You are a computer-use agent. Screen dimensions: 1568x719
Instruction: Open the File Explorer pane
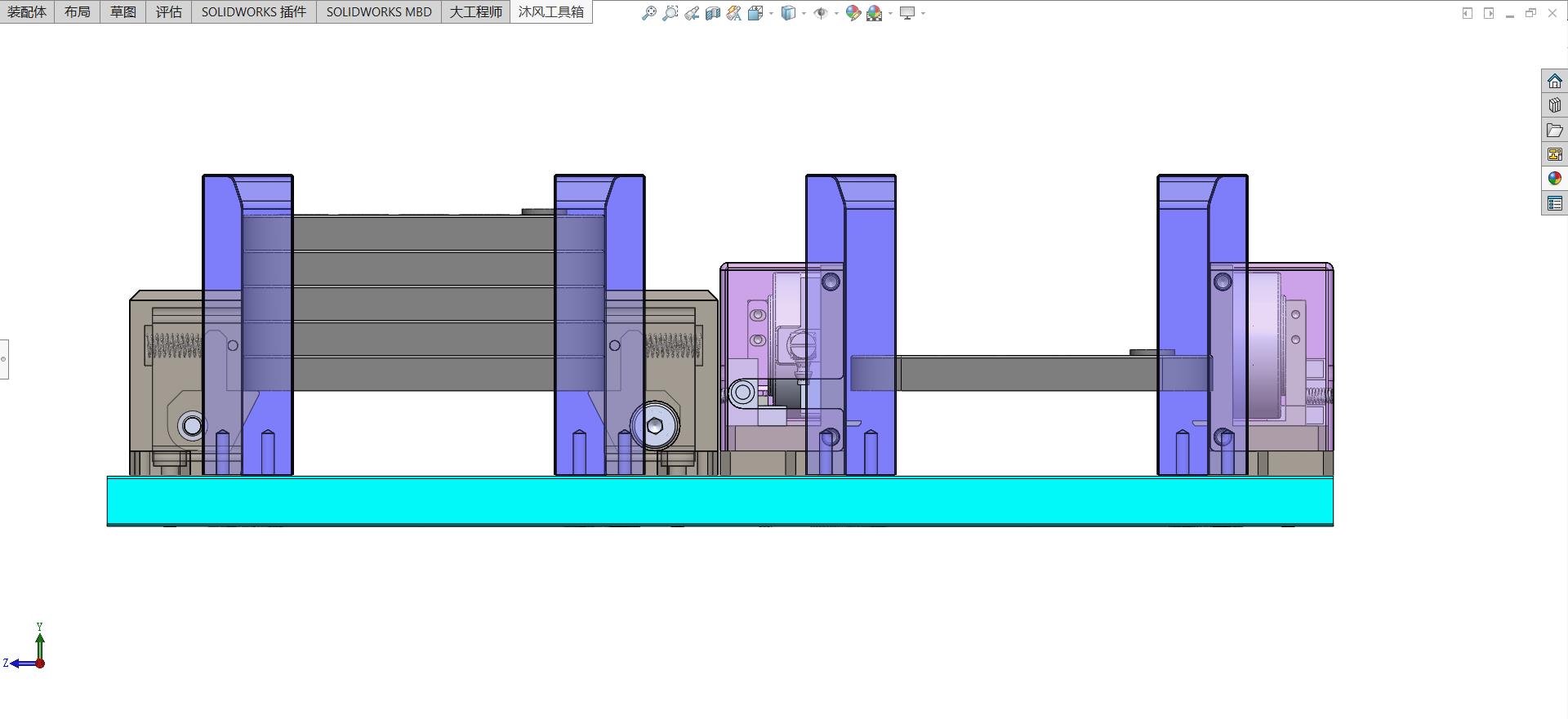coord(1555,130)
